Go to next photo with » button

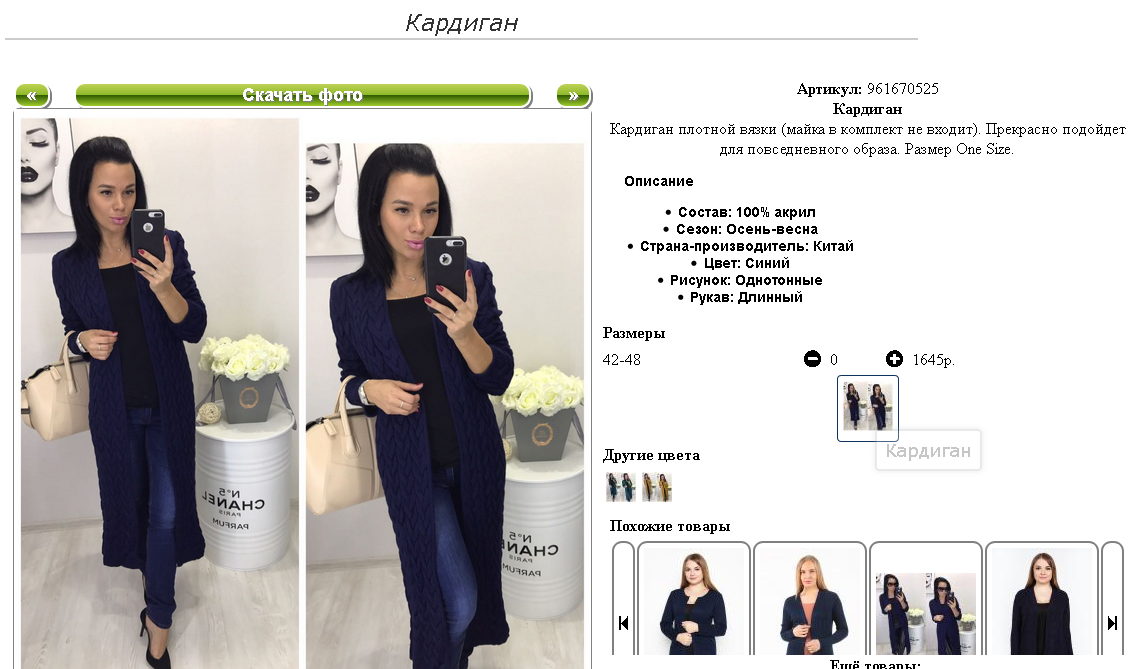tap(574, 95)
